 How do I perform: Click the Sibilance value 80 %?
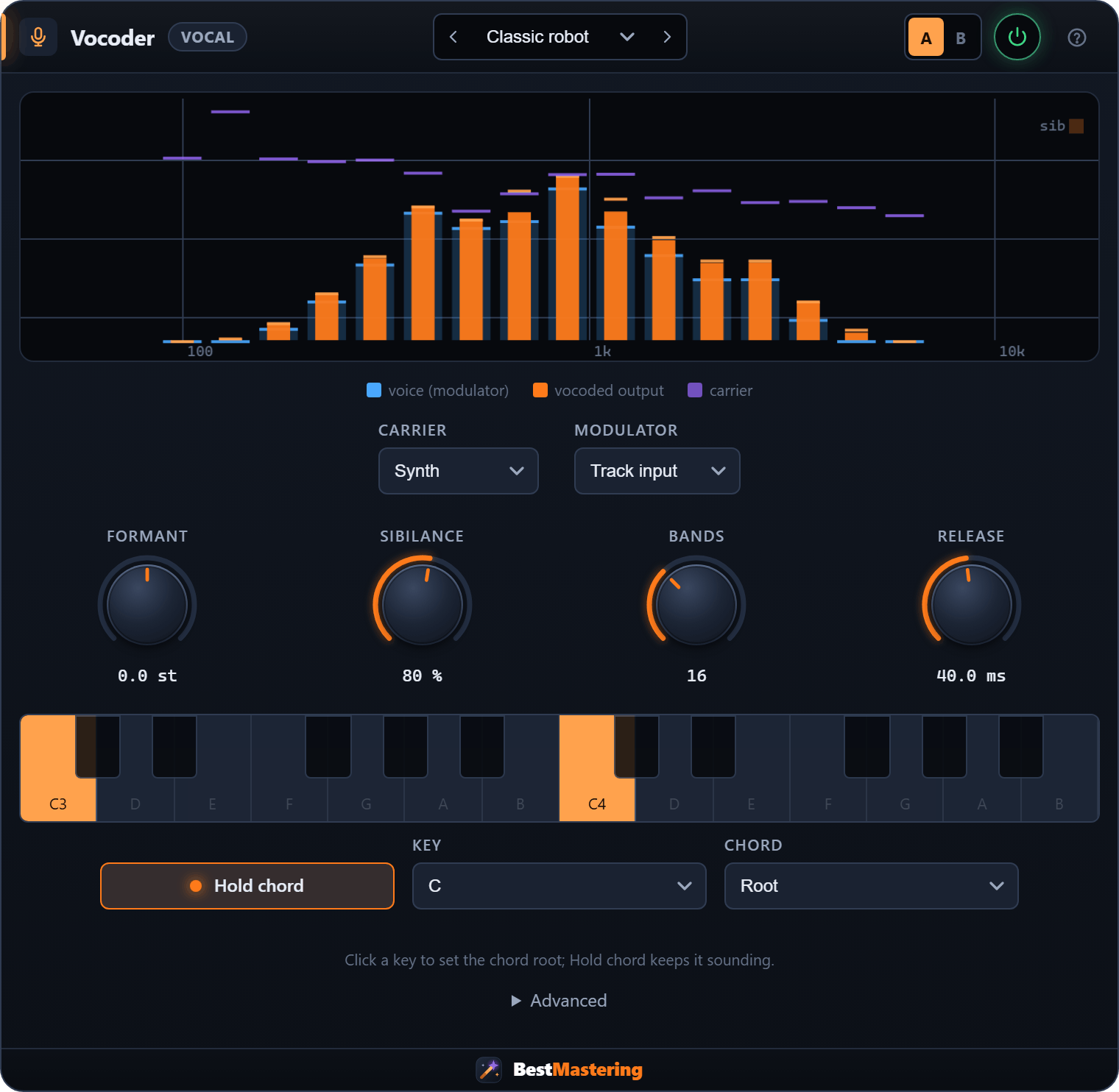[x=423, y=676]
